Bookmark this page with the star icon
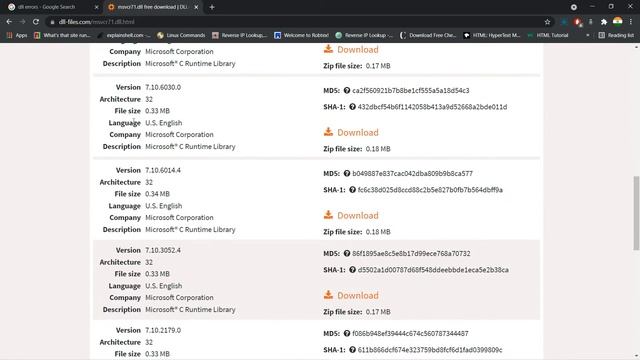 [547, 22]
